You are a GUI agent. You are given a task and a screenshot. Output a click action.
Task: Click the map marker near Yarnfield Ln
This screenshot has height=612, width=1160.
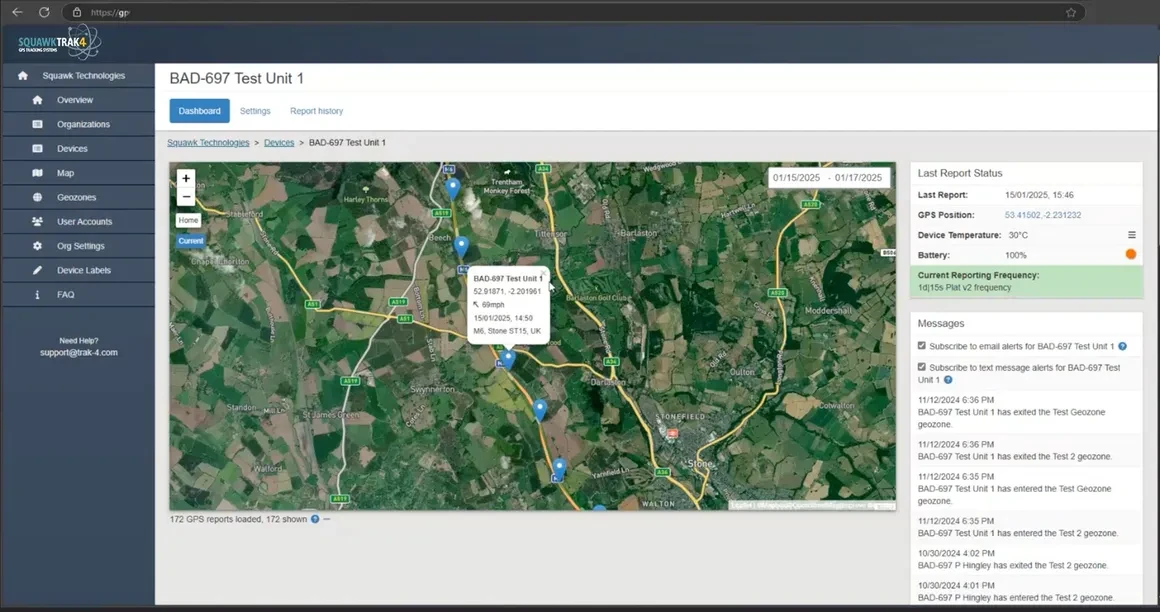tap(559, 468)
